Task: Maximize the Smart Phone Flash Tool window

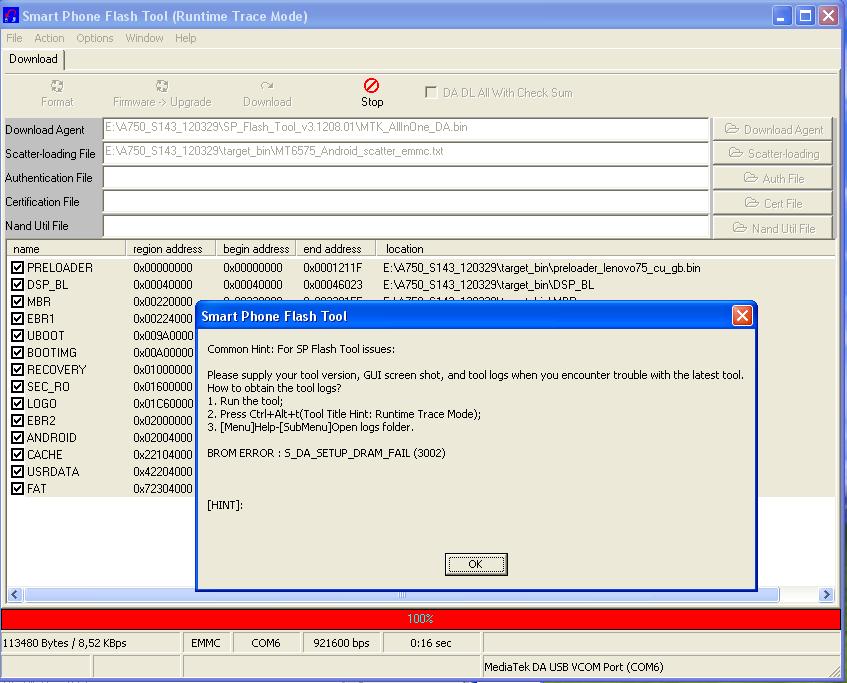Action: (805, 16)
